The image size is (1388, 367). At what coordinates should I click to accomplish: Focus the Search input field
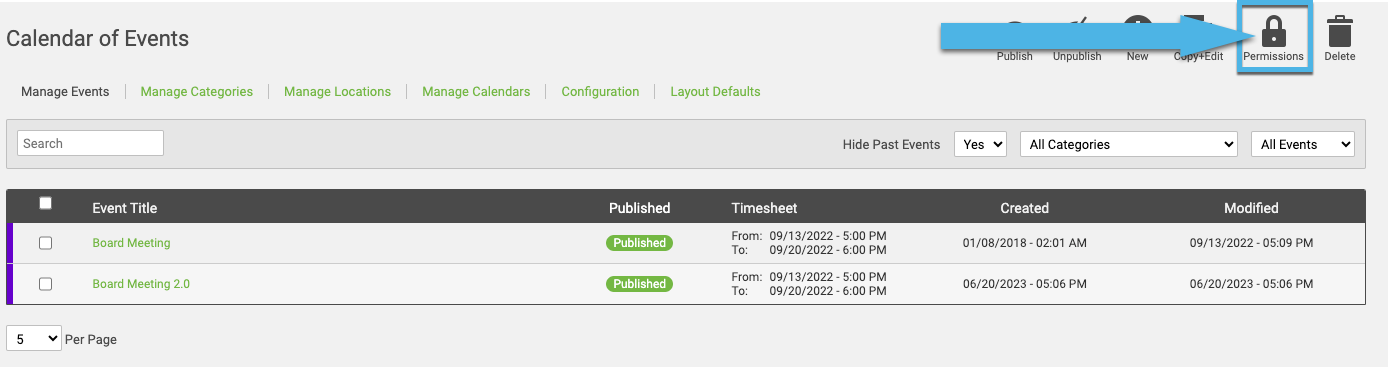(90, 143)
